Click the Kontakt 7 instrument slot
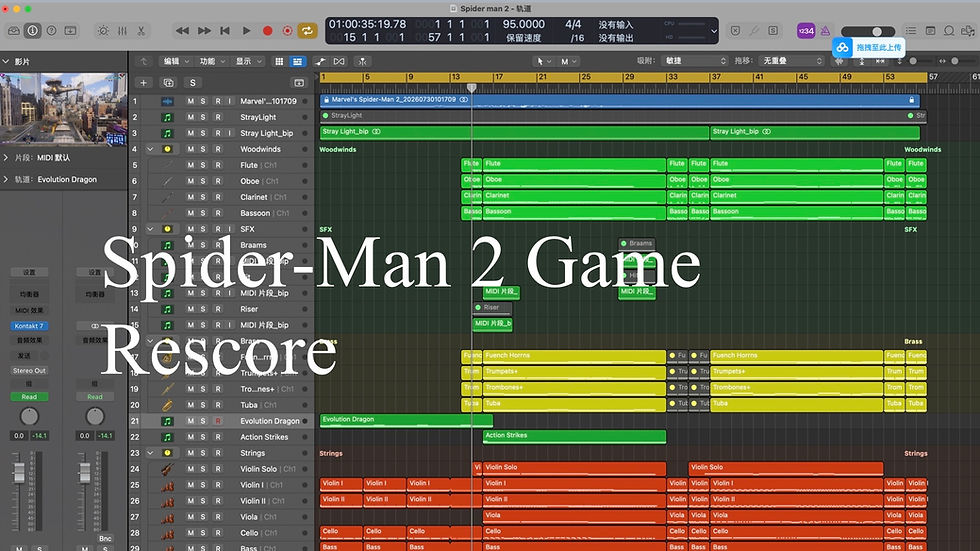 pyautogui.click(x=29, y=325)
